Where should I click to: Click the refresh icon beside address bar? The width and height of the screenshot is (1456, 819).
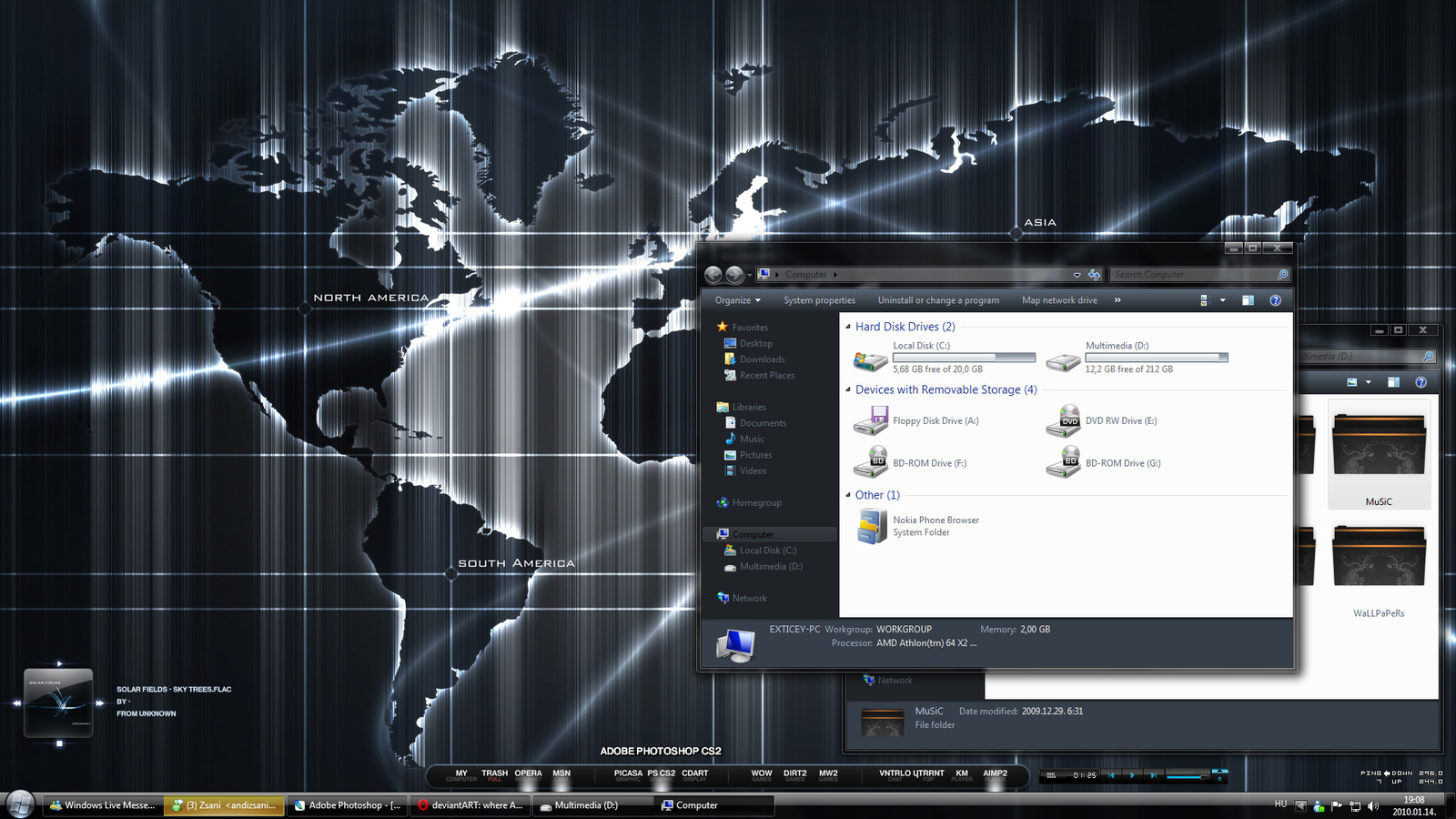(x=1095, y=274)
